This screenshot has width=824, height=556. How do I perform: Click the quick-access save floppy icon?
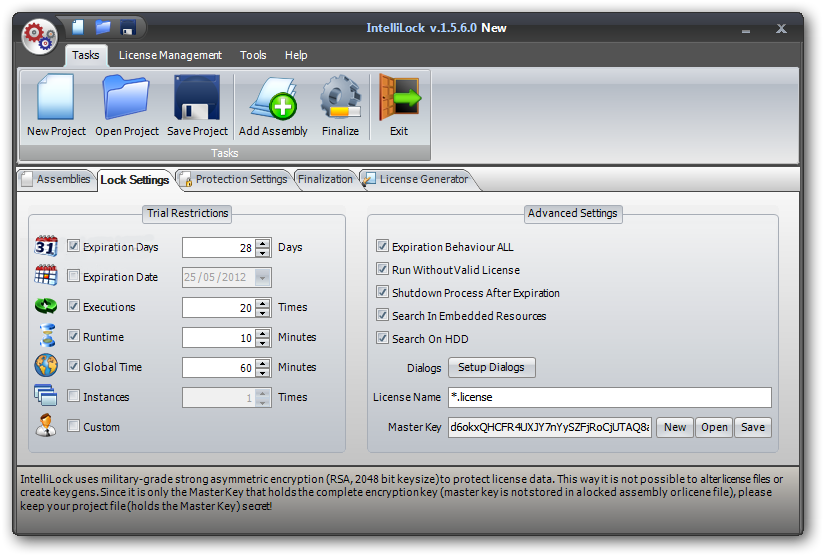pyautogui.click(x=128, y=27)
